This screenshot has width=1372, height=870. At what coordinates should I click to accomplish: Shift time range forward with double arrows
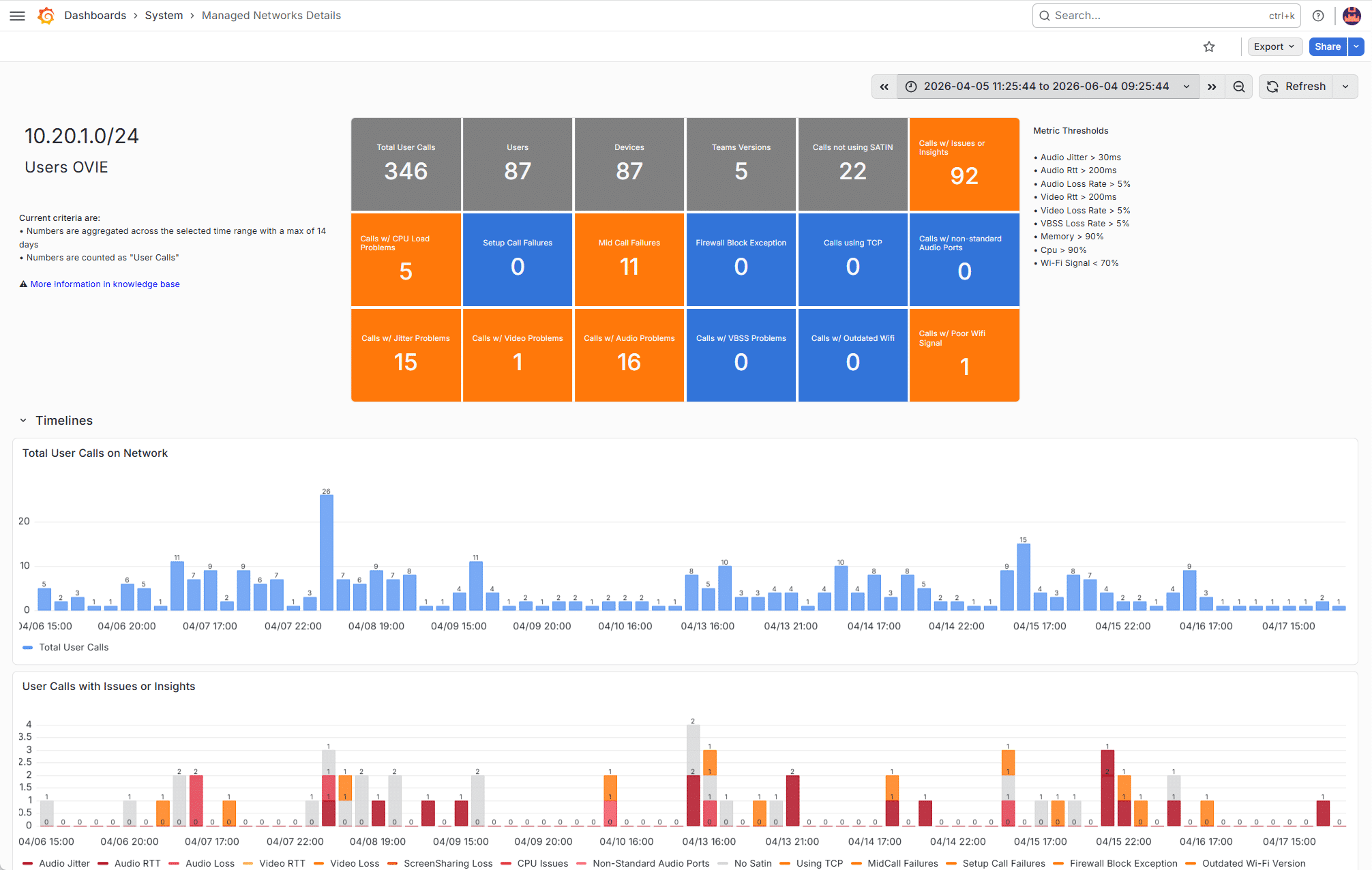coord(1212,87)
